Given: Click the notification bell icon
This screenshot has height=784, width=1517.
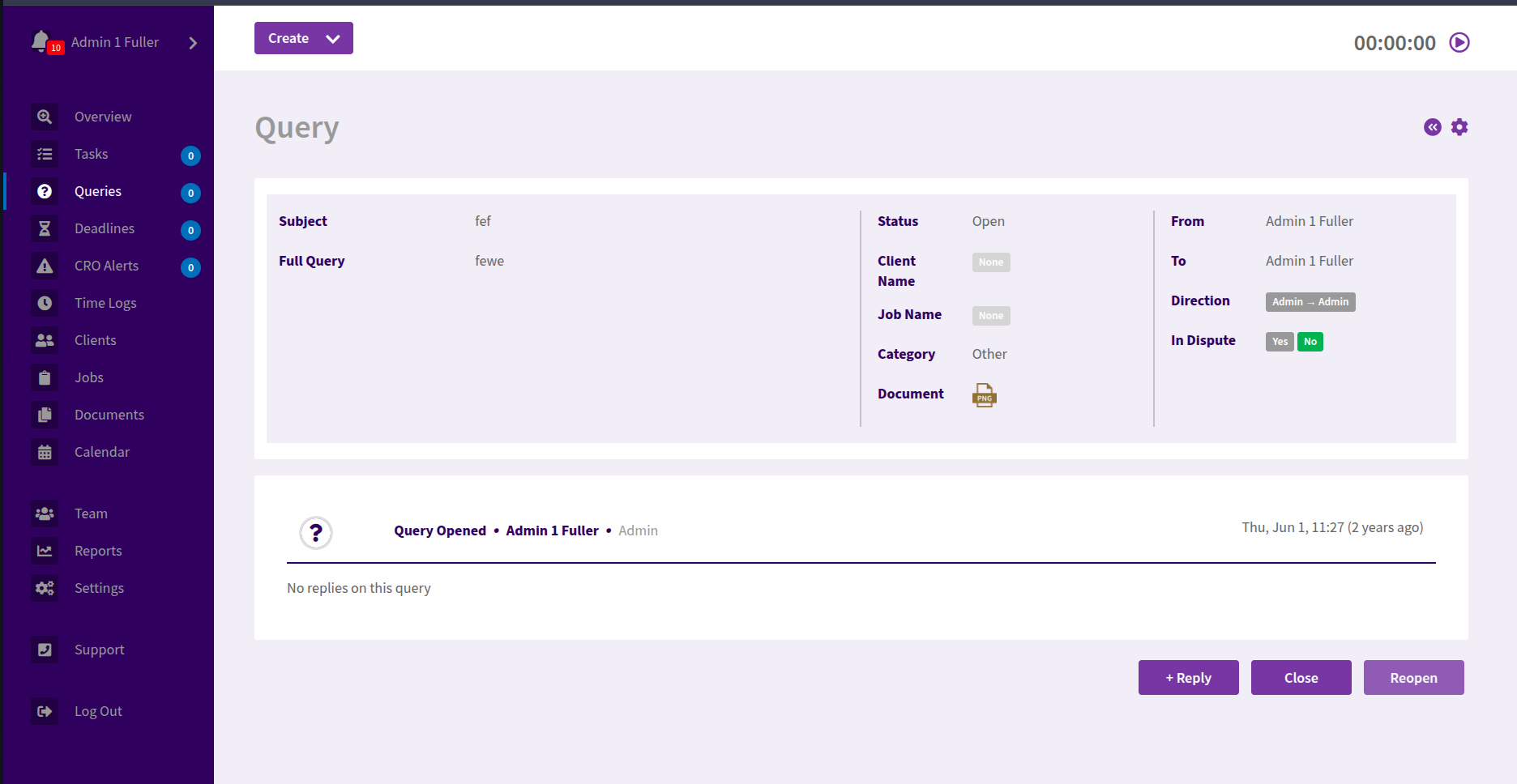Looking at the screenshot, I should 41,40.
